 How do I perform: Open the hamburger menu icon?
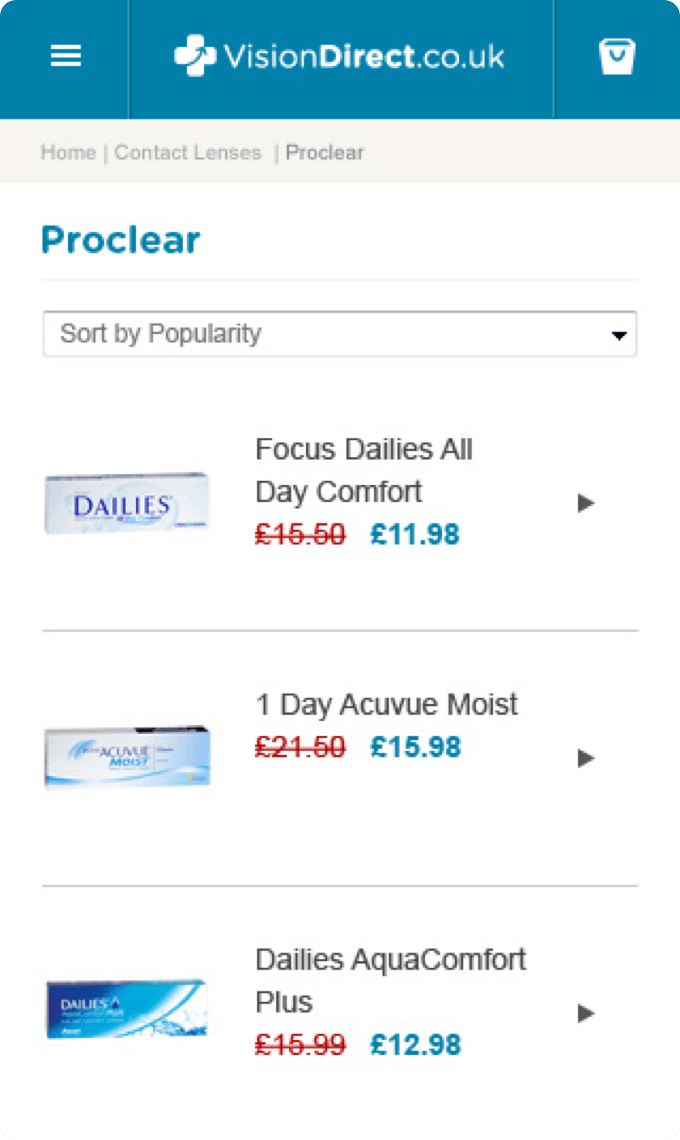[65, 56]
